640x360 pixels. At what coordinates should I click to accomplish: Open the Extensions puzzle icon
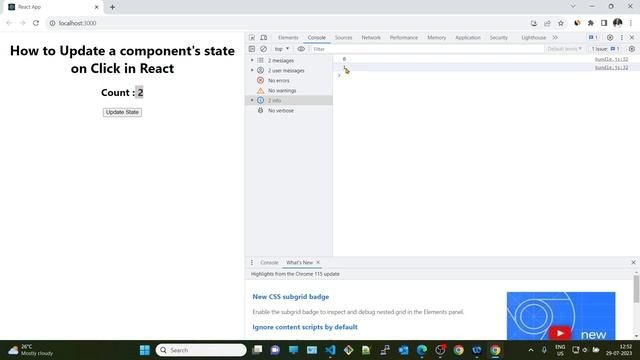click(591, 23)
